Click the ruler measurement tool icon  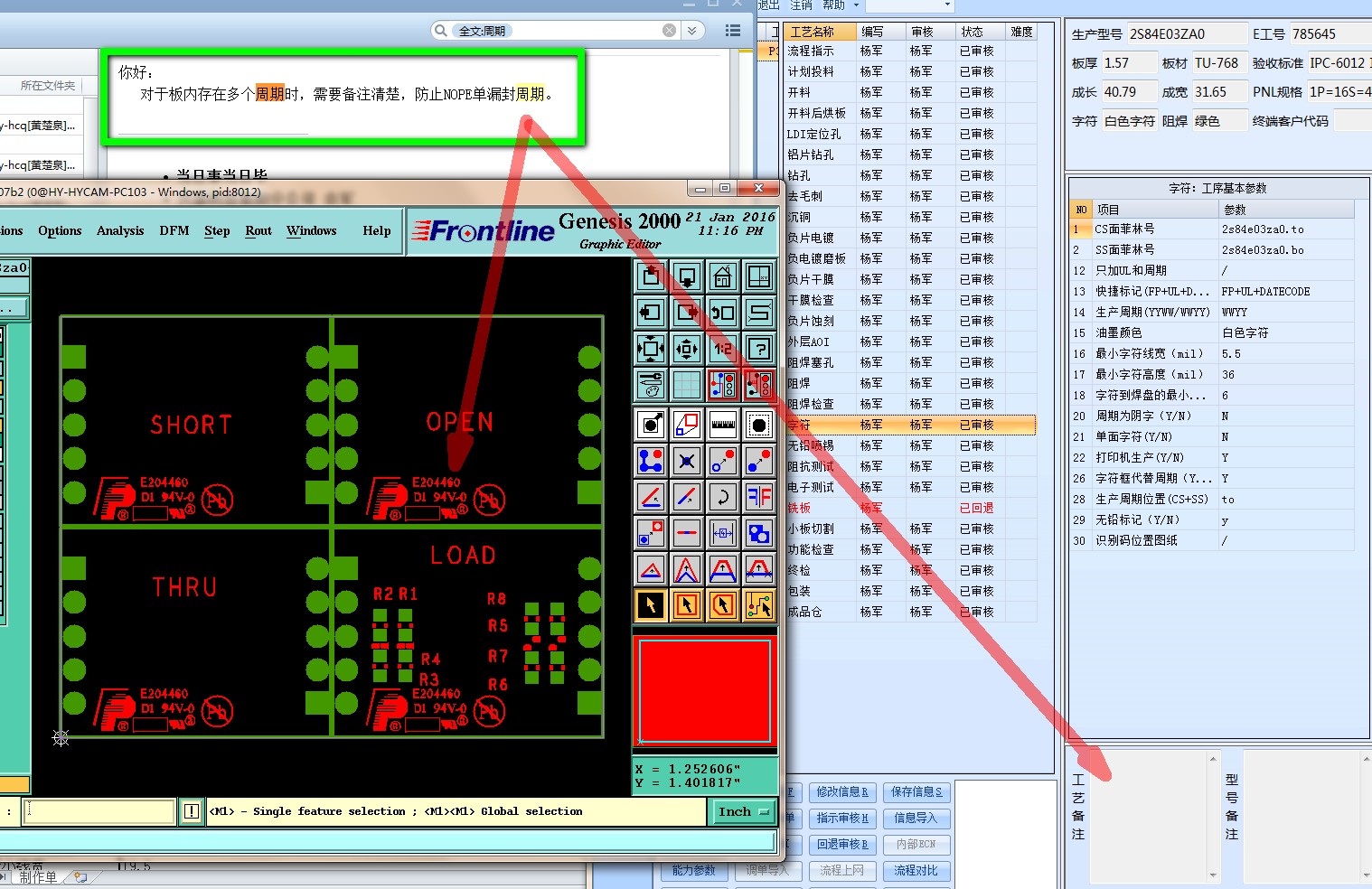click(723, 425)
